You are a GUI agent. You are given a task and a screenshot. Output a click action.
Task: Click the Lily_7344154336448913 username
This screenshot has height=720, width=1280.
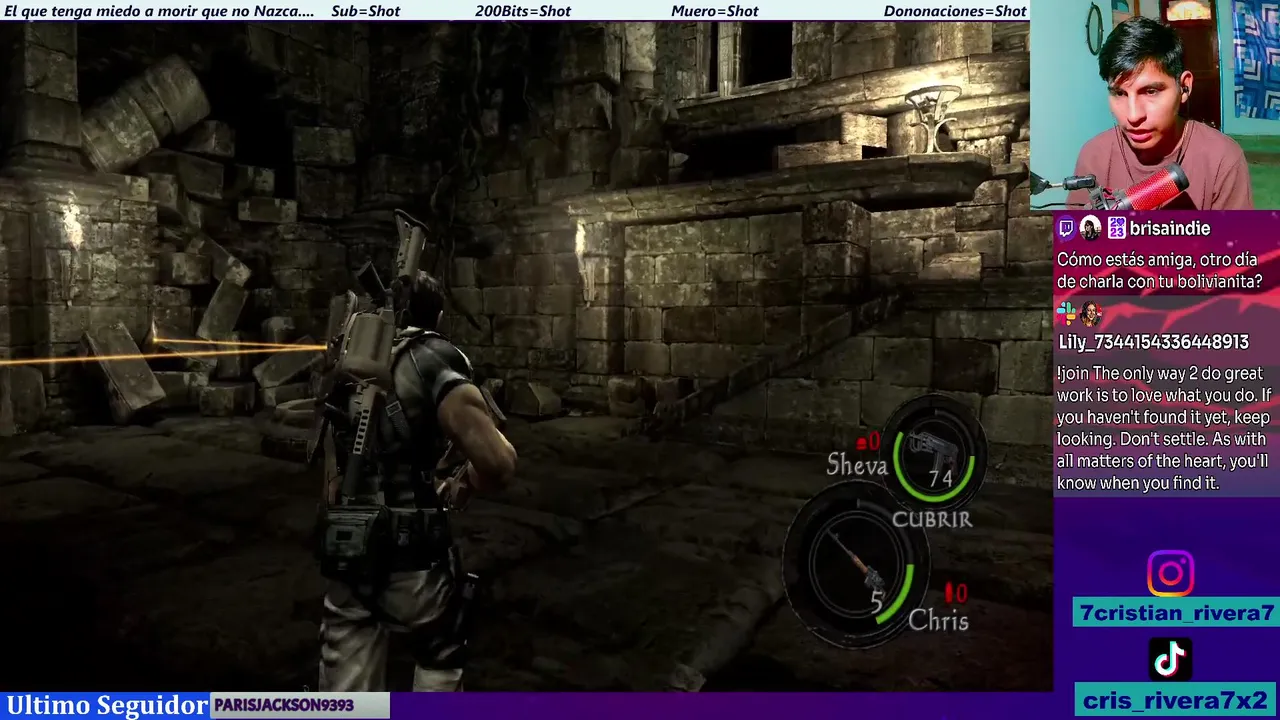coord(1153,342)
